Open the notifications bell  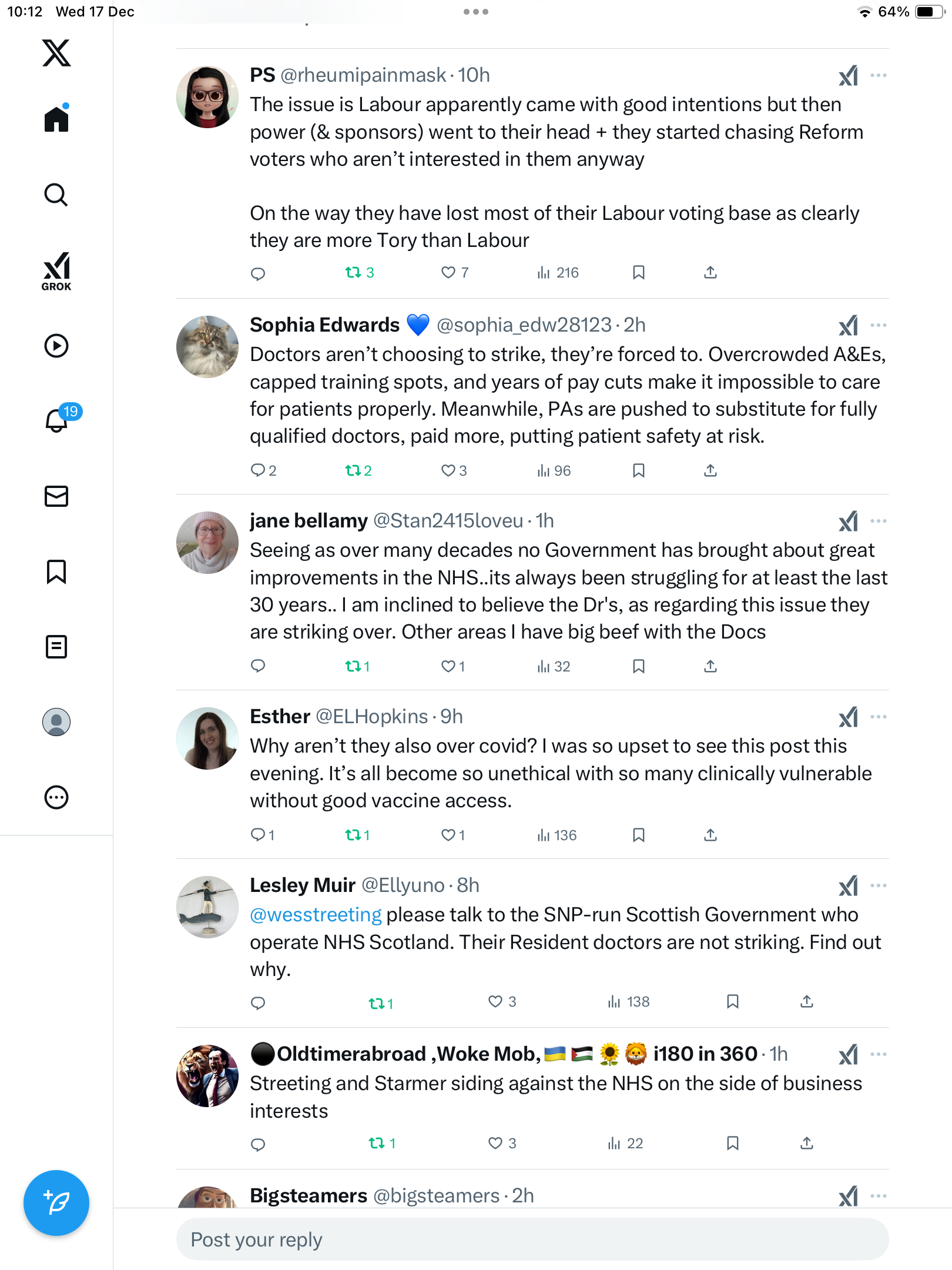[x=56, y=420]
